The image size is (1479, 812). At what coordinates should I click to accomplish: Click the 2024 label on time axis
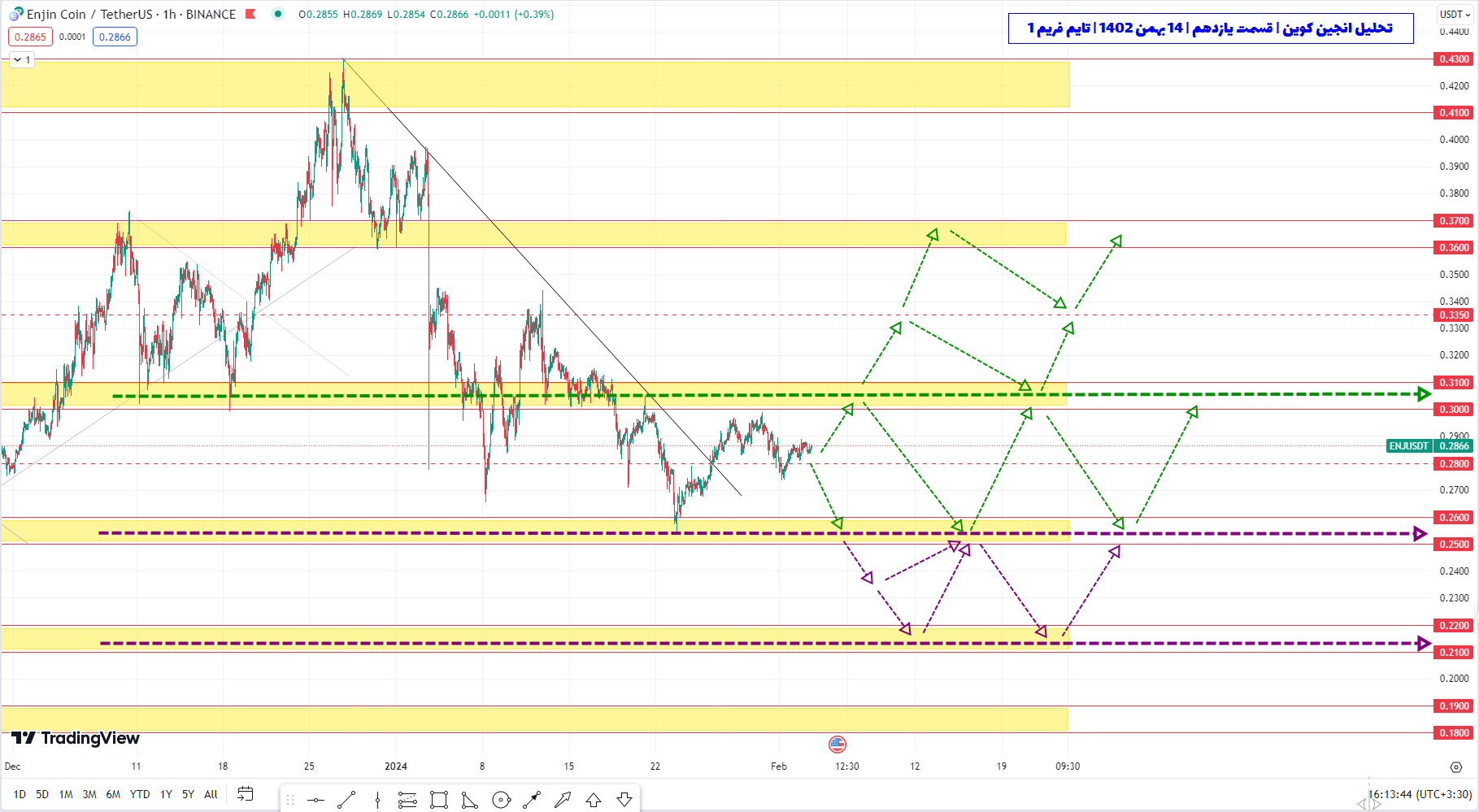[396, 766]
